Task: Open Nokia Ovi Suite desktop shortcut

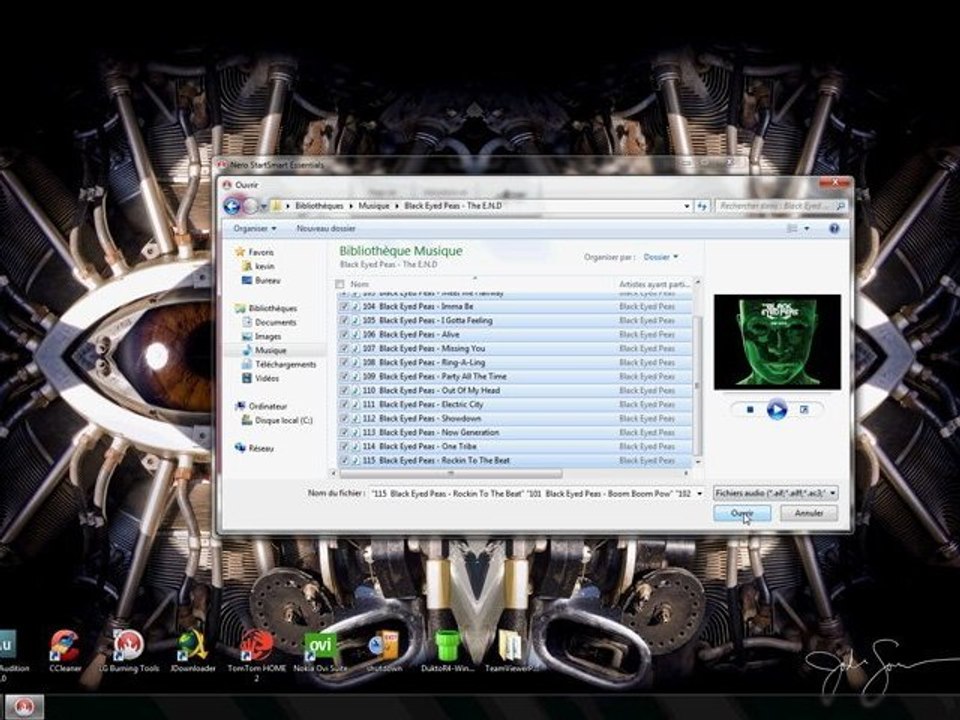Action: tap(320, 652)
